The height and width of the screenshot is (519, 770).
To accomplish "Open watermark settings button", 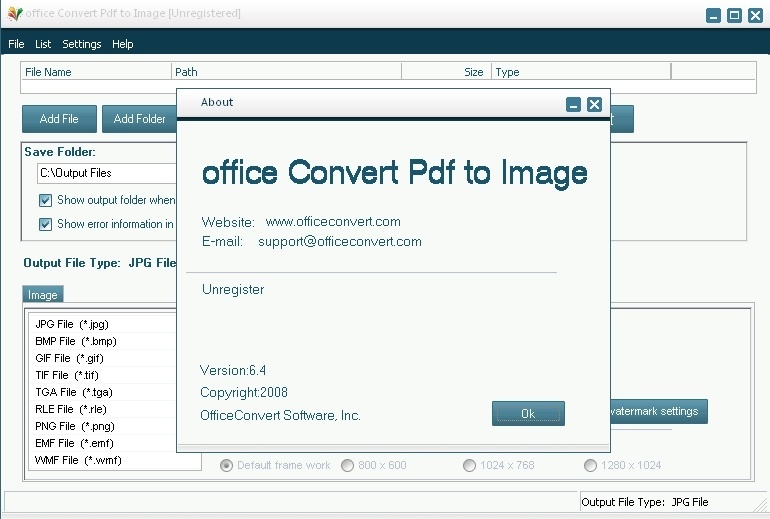I will pyautogui.click(x=659, y=411).
